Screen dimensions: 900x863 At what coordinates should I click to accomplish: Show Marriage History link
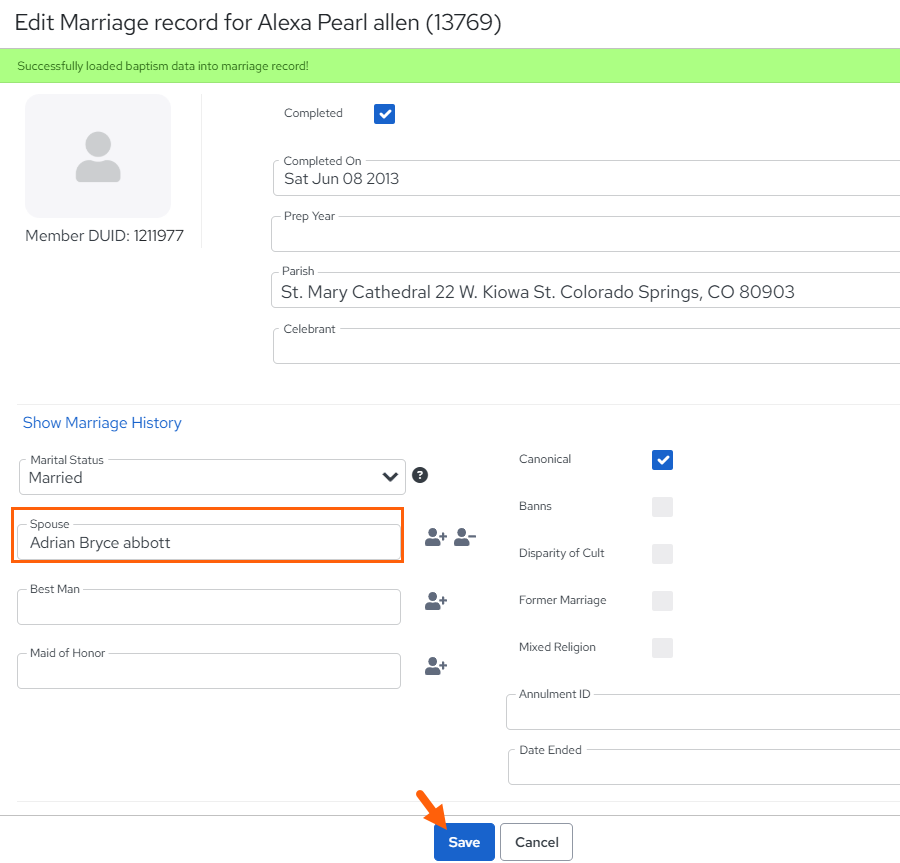click(x=102, y=423)
